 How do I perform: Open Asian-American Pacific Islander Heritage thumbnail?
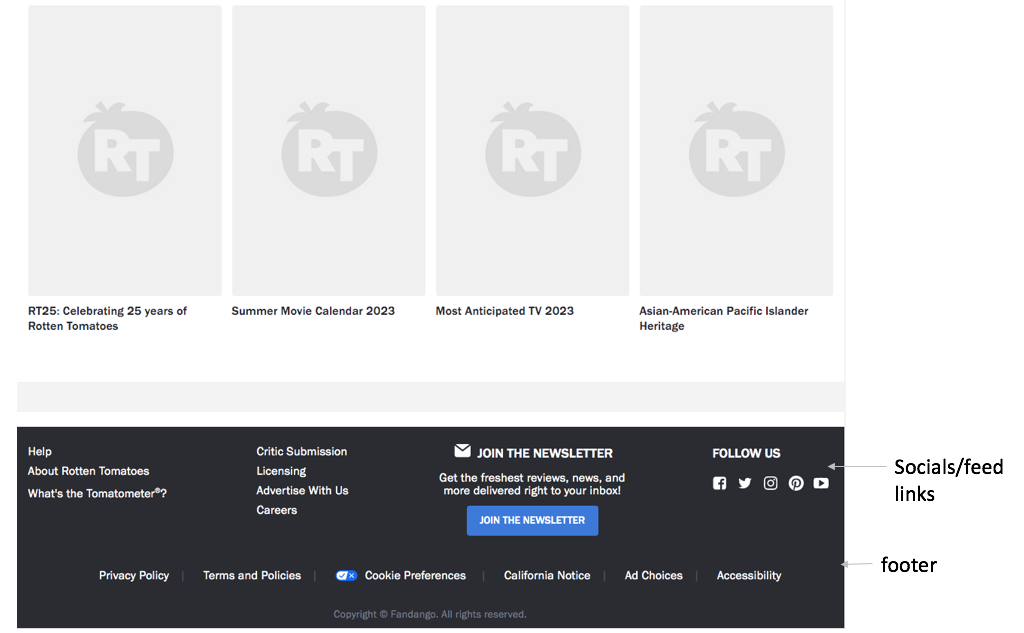coord(736,151)
